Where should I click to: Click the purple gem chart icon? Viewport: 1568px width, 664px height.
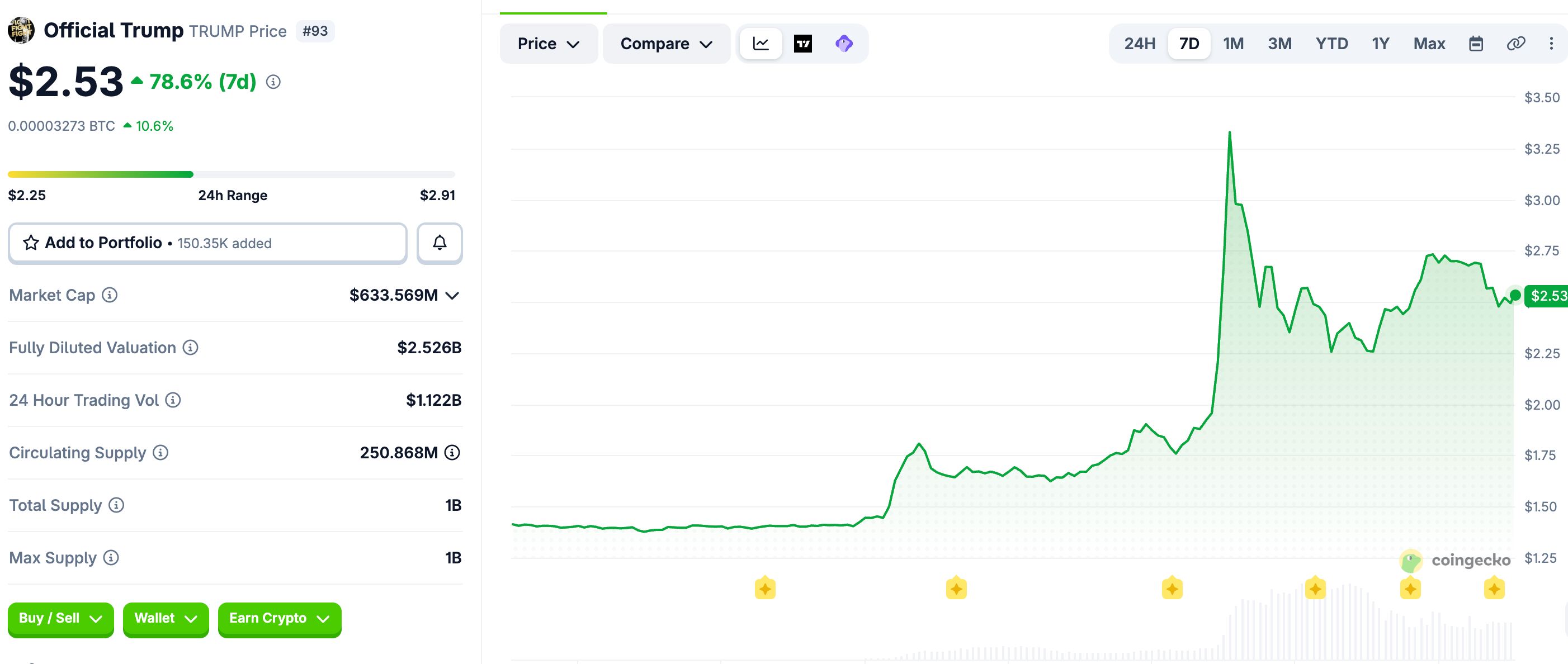[844, 43]
